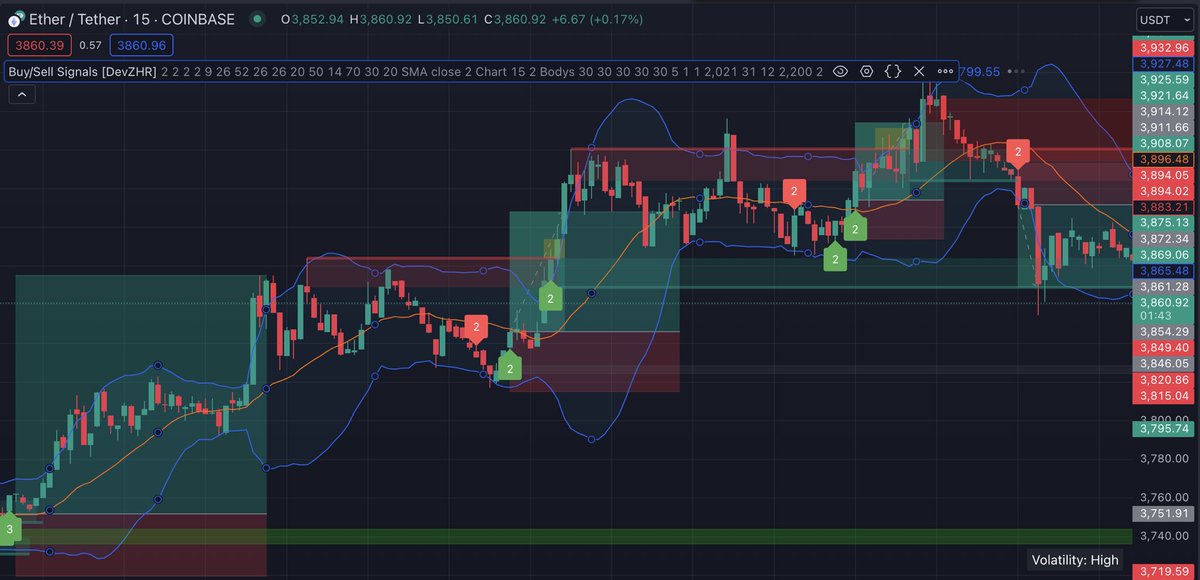Screen dimensions: 1200x580
Task: Remove the Buy/Sell Signals indicator with X
Action: 919,71
